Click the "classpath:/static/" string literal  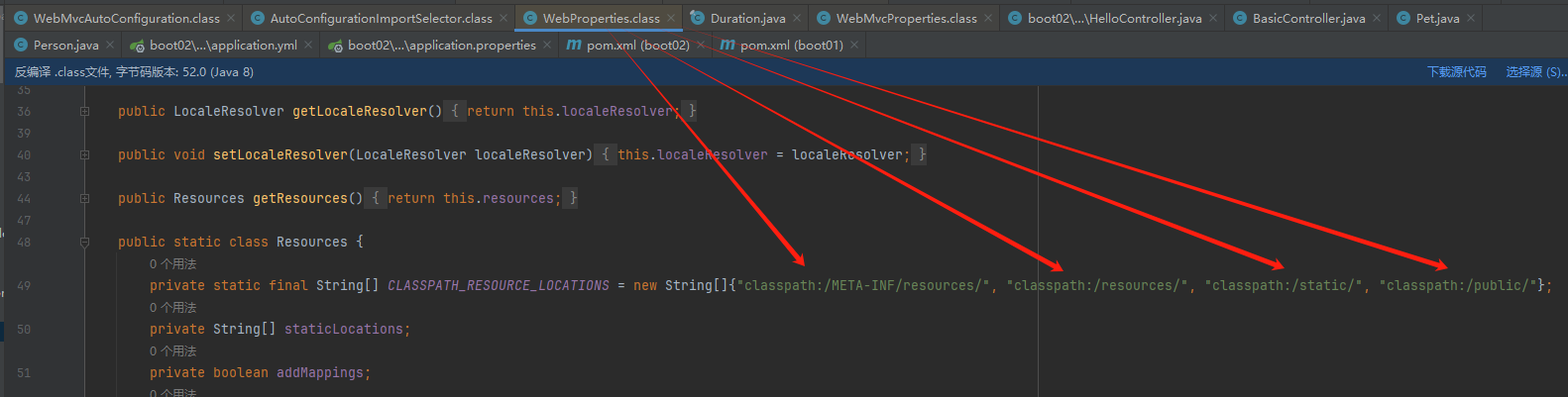(x=1284, y=285)
